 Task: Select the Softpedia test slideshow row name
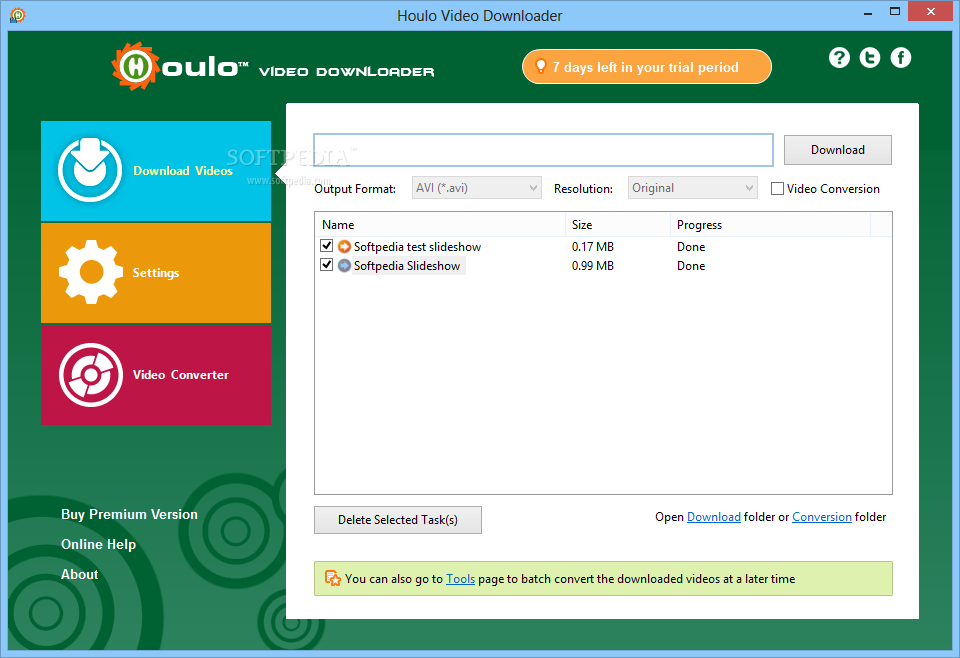(x=418, y=247)
